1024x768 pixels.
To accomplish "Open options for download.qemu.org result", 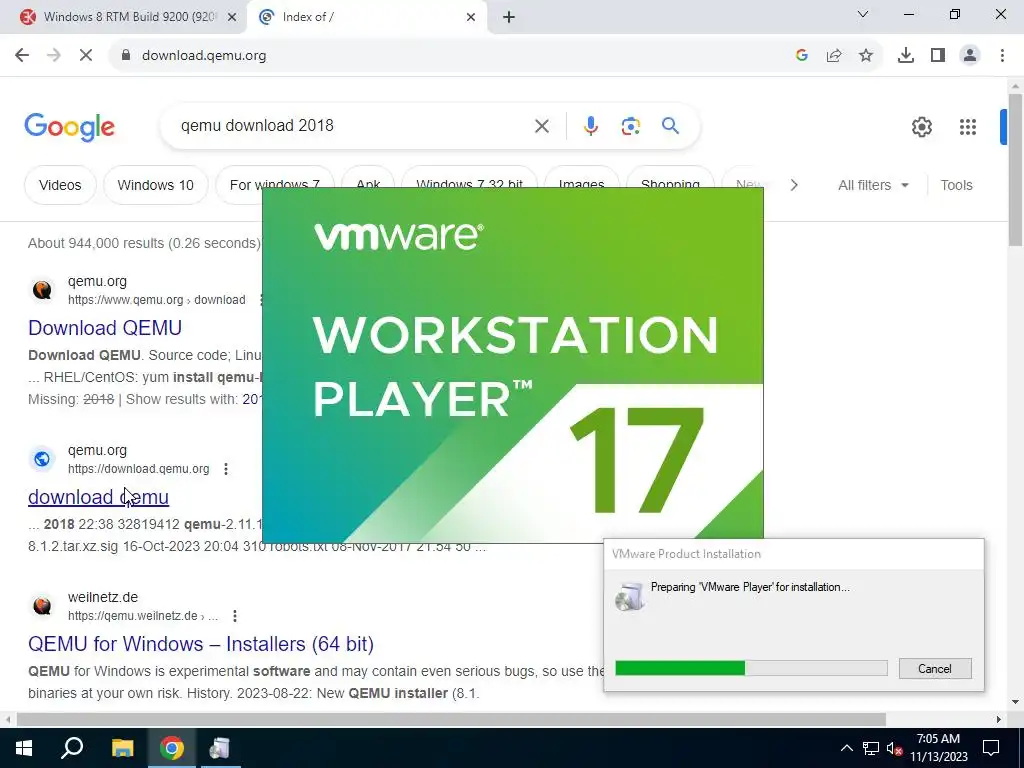I will 226,469.
